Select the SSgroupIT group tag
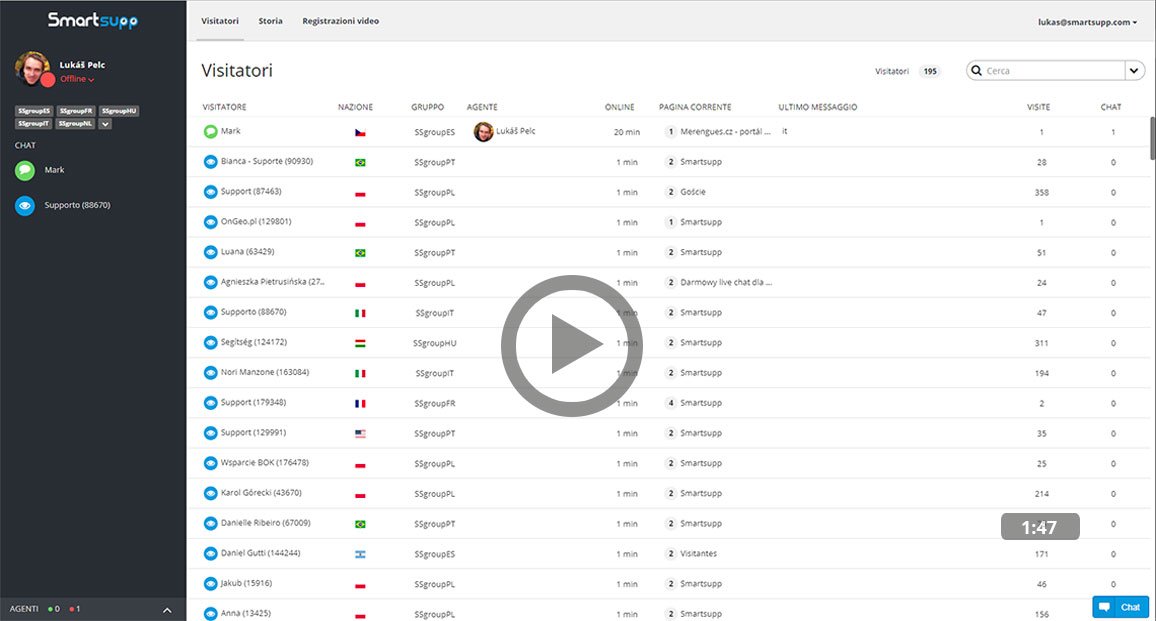1156x621 pixels. tap(34, 123)
